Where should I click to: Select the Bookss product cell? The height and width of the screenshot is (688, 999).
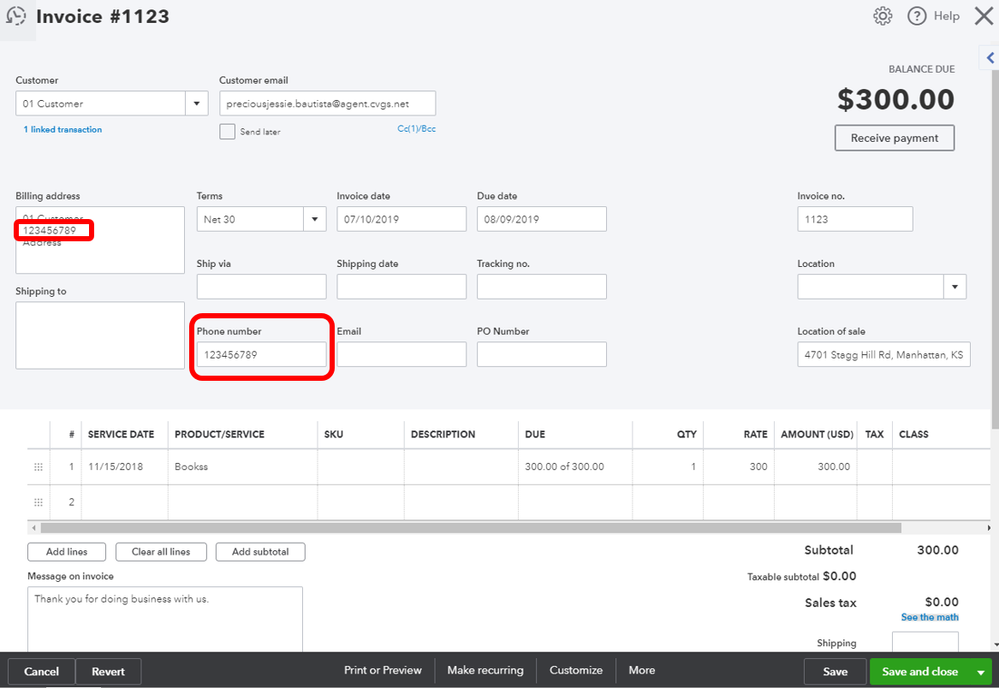[x=243, y=467]
